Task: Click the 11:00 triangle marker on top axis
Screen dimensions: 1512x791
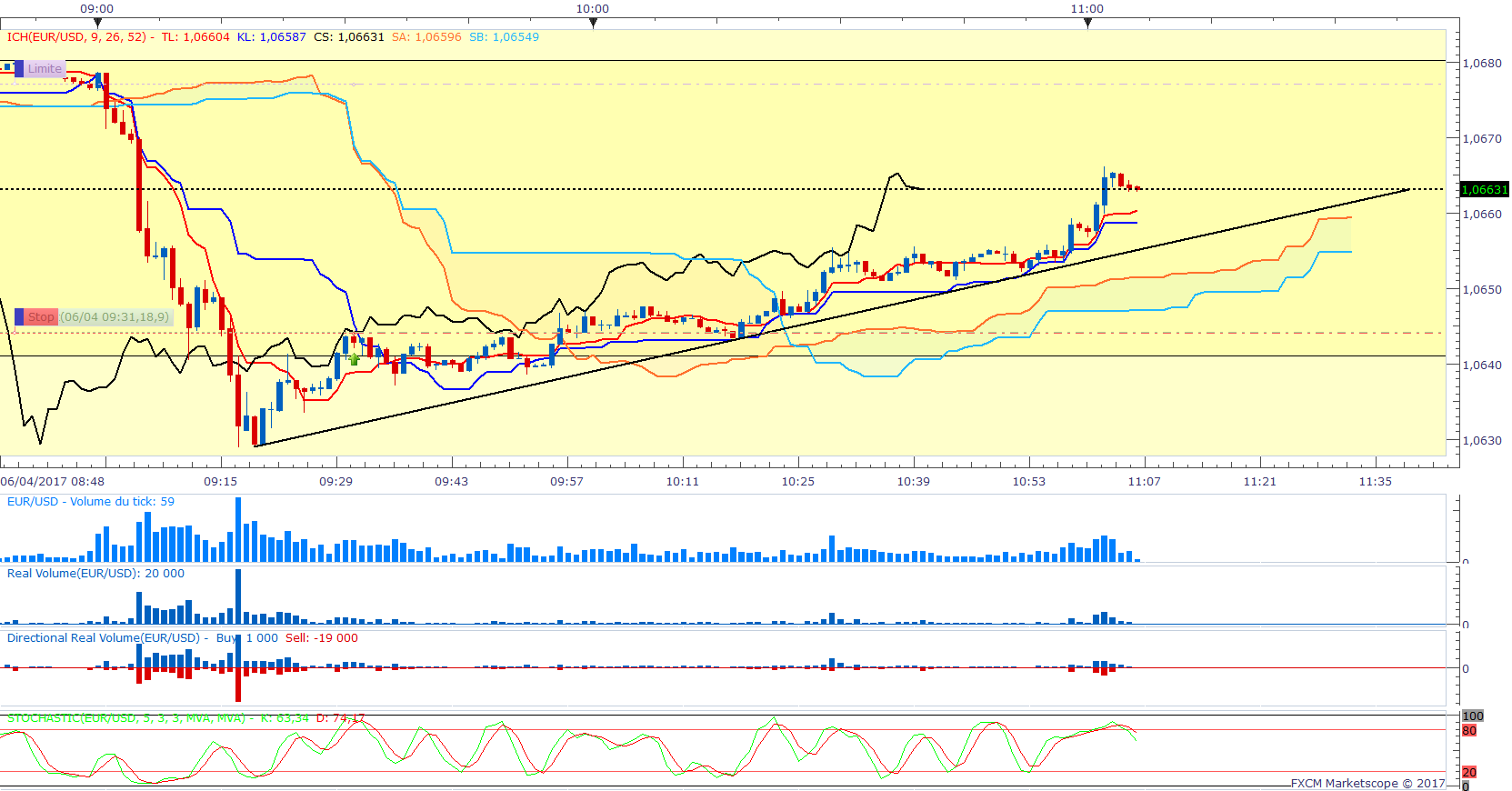Action: point(1087,23)
